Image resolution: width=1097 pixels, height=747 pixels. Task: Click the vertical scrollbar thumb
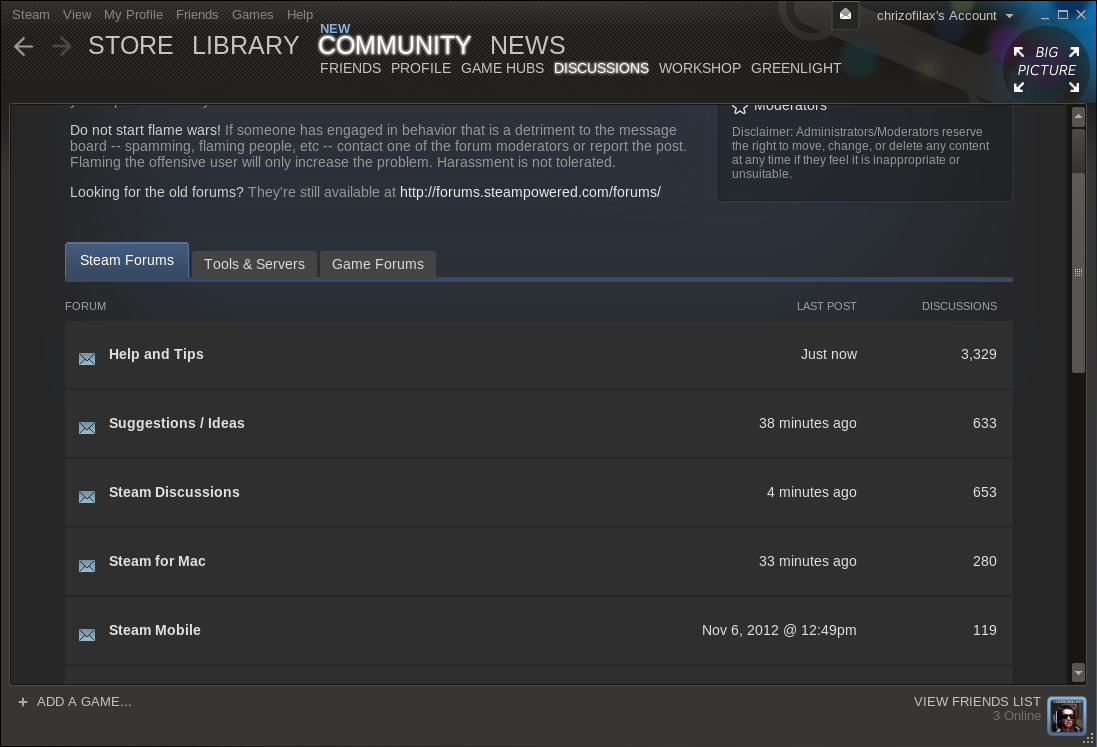1078,273
